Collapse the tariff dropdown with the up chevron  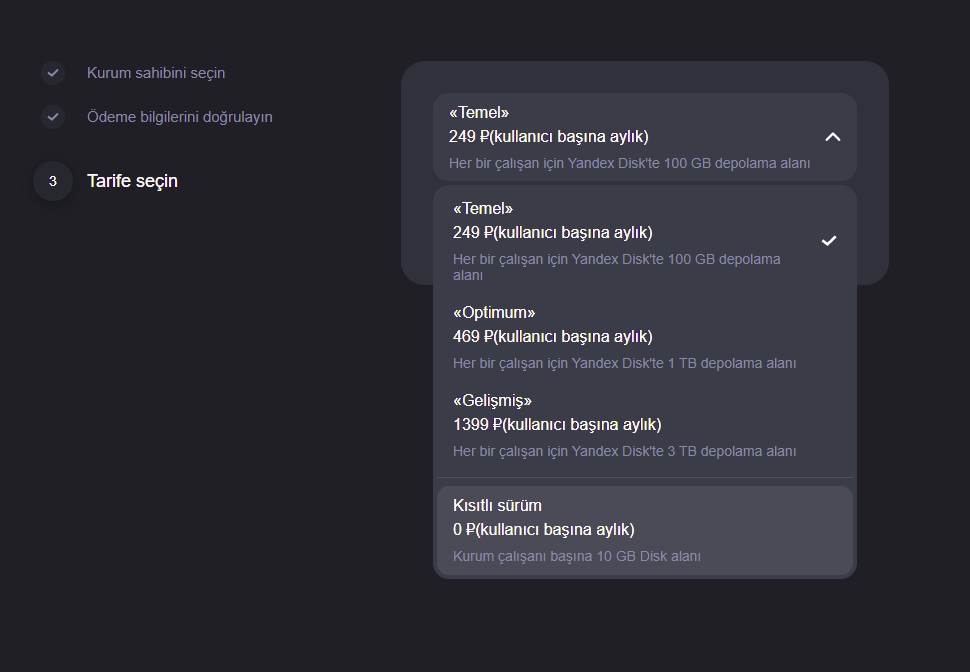(833, 137)
